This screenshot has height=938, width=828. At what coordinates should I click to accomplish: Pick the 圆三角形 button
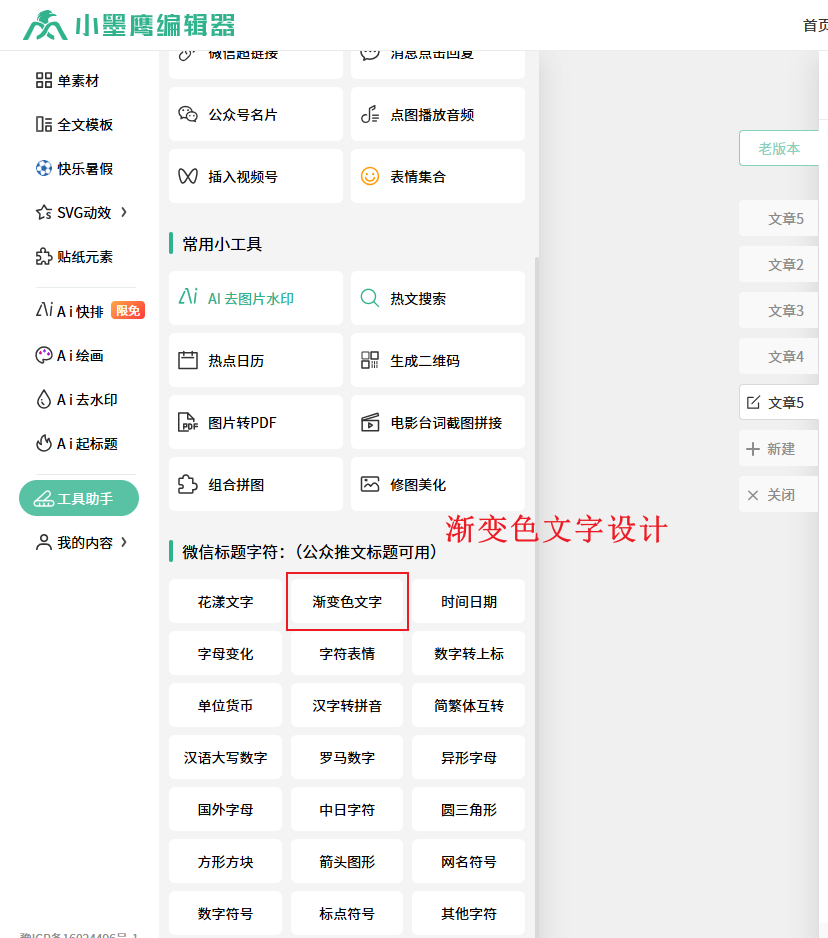tap(468, 809)
